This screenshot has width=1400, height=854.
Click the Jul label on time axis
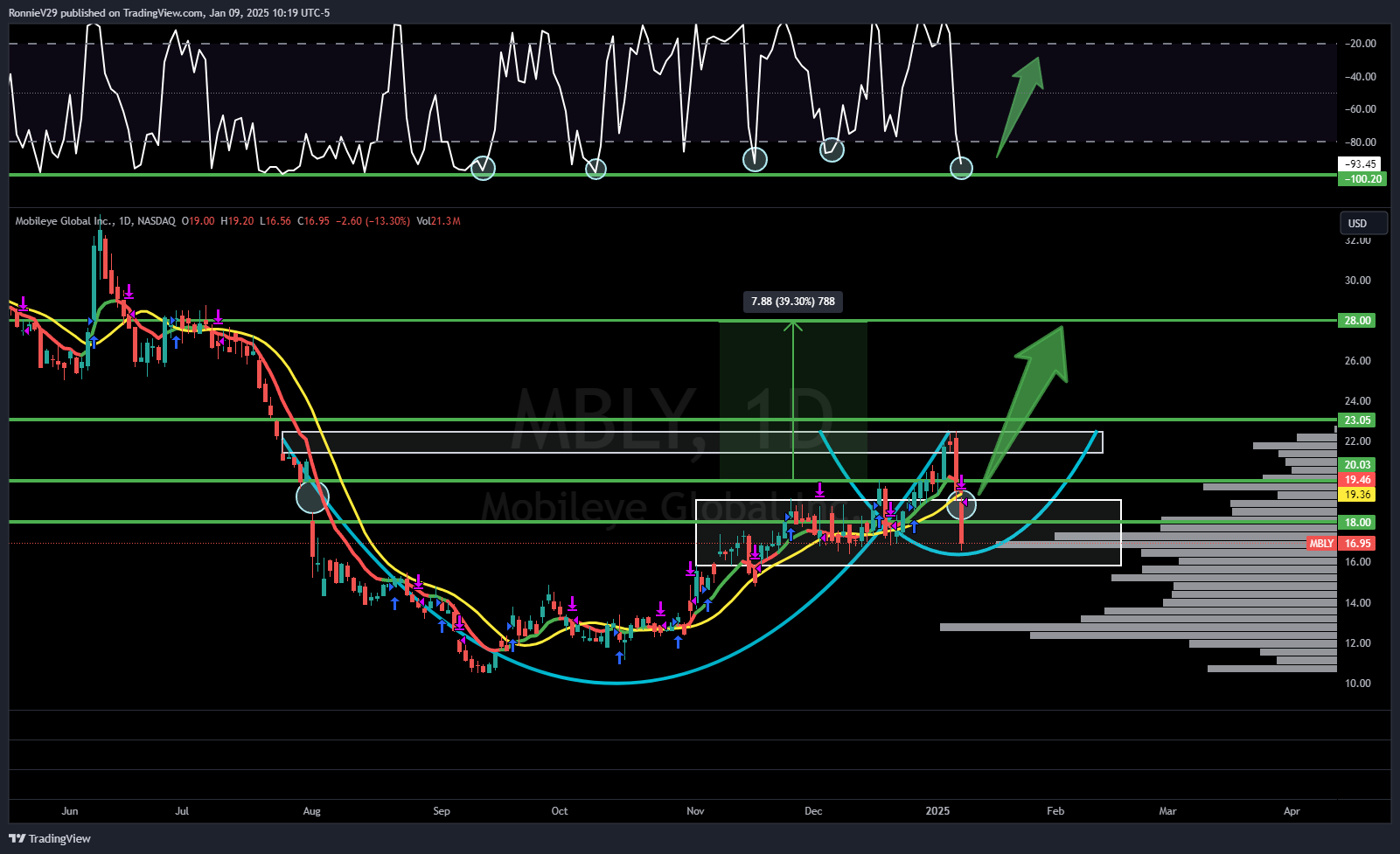pyautogui.click(x=182, y=811)
